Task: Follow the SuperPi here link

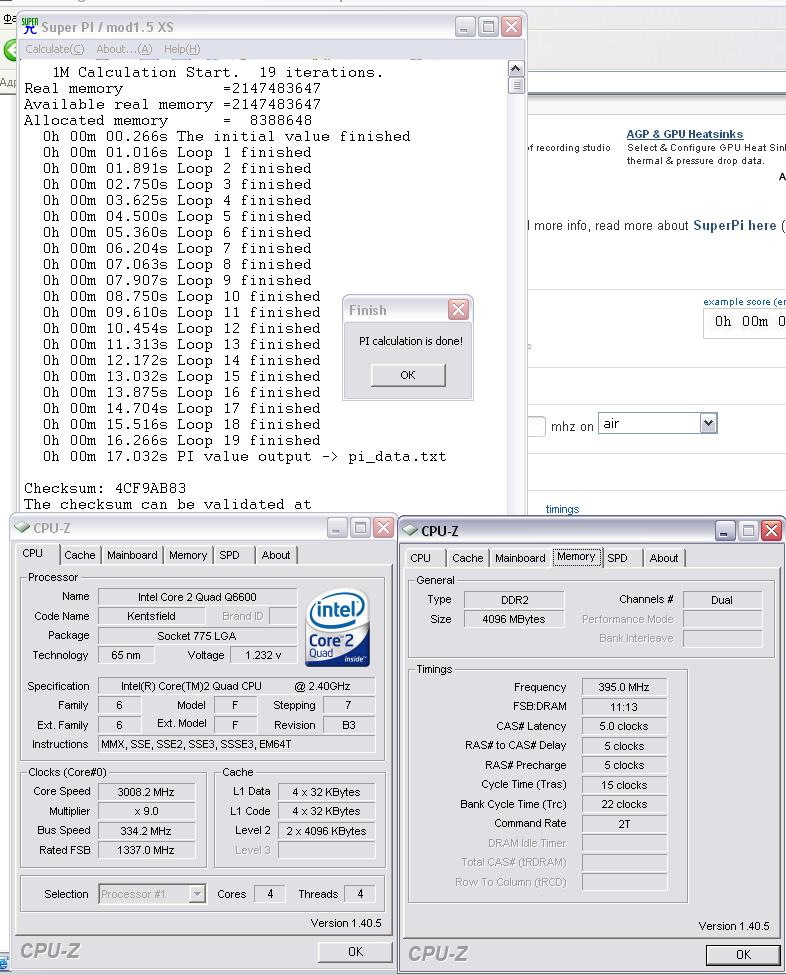Action: point(734,225)
